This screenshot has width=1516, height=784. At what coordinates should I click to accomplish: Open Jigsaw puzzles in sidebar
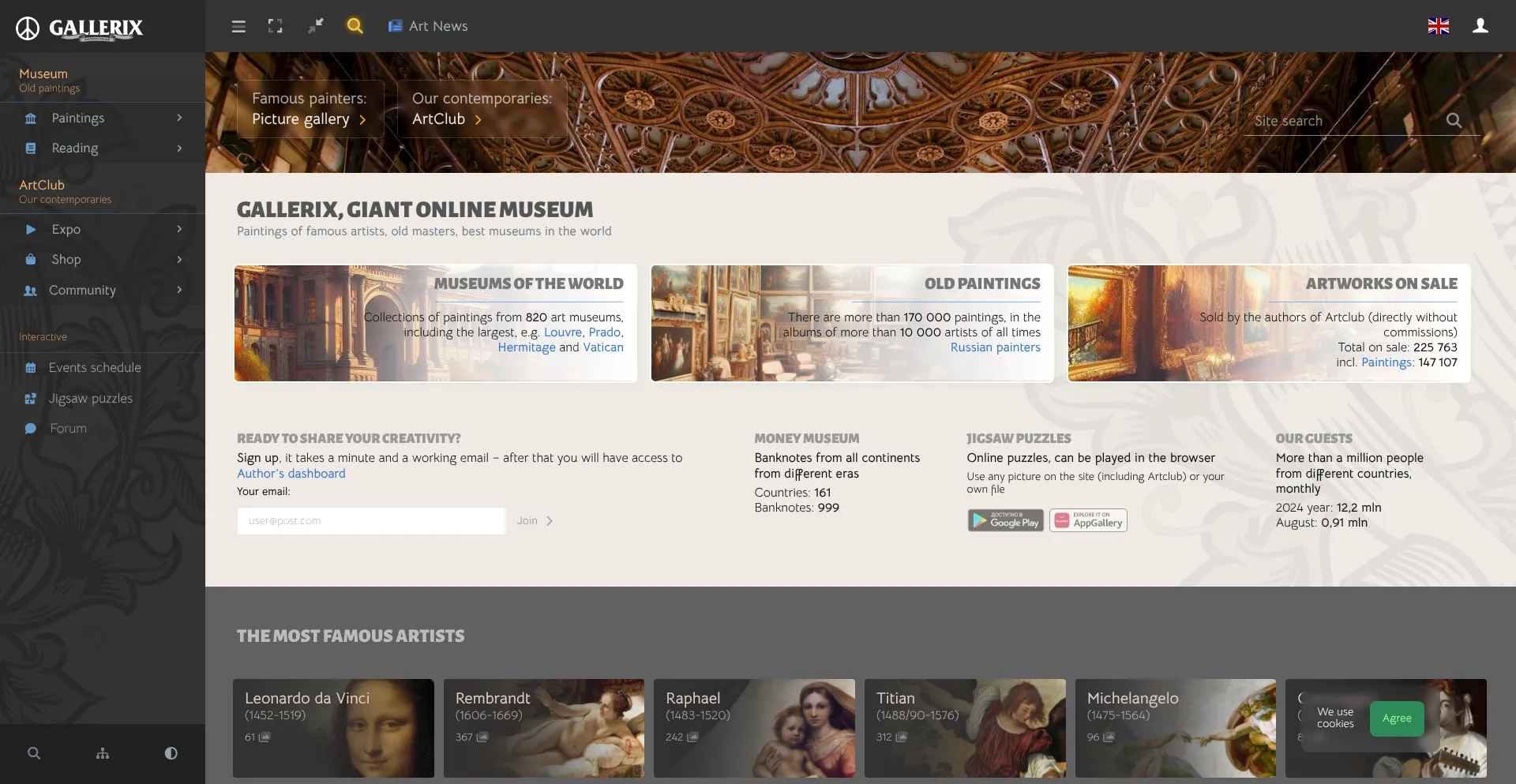point(90,398)
